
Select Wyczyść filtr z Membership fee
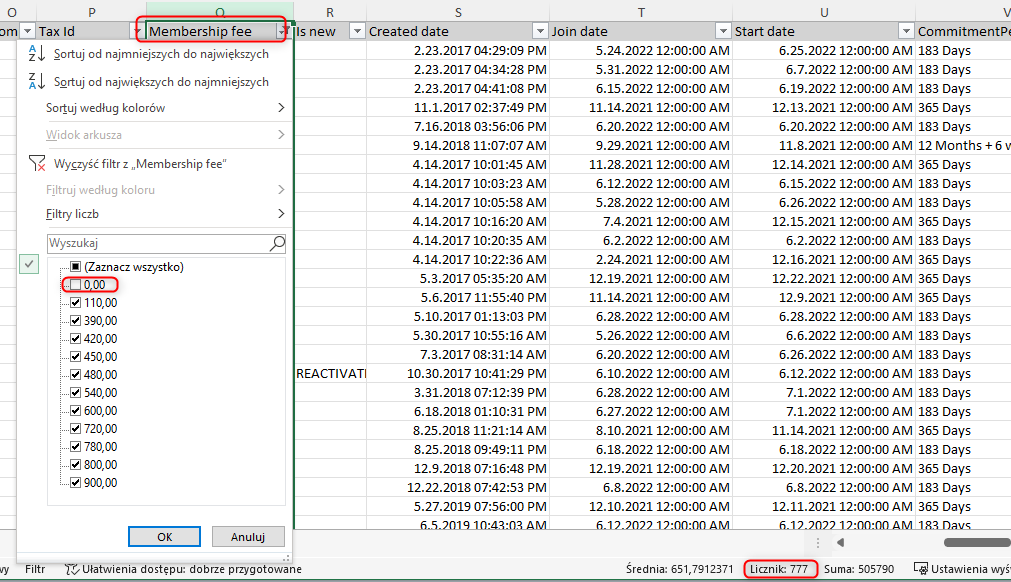click(x=140, y=163)
